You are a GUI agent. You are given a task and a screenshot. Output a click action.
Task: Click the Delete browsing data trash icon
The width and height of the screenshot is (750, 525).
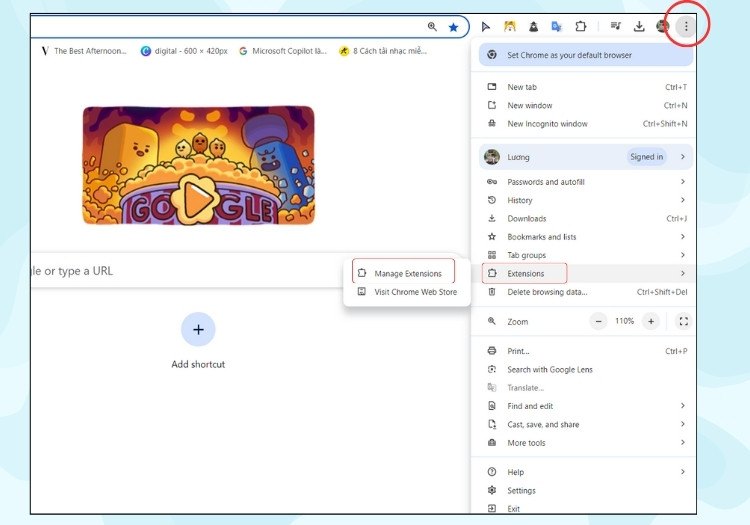(x=491, y=292)
